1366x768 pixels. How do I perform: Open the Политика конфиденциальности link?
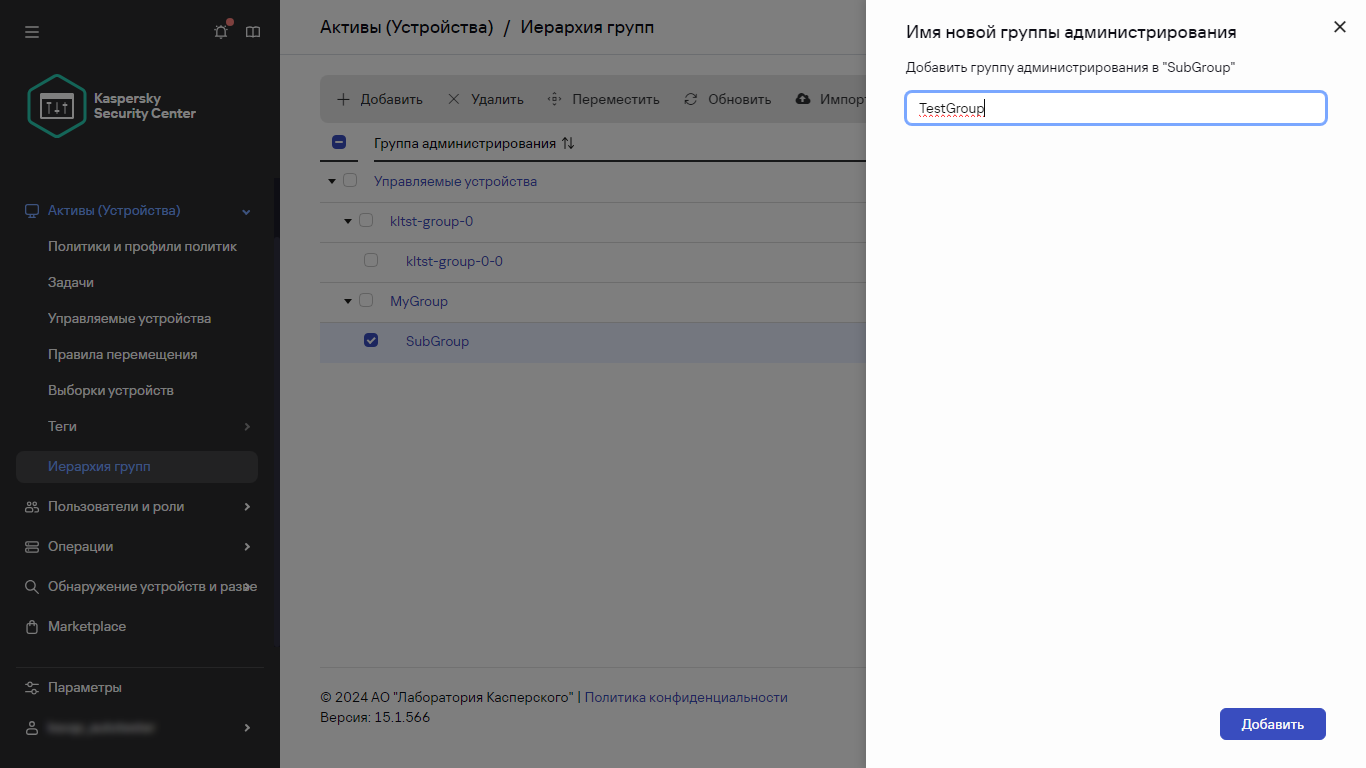point(686,697)
